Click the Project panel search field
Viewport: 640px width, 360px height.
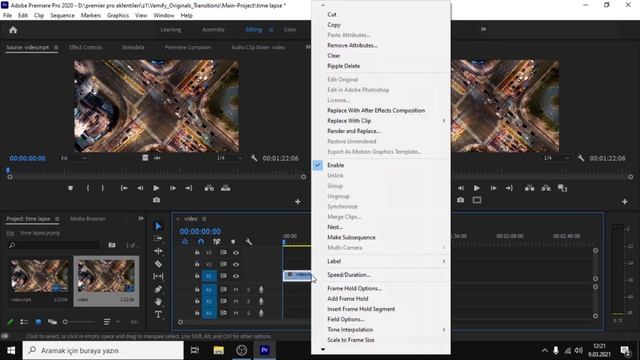click(53, 245)
